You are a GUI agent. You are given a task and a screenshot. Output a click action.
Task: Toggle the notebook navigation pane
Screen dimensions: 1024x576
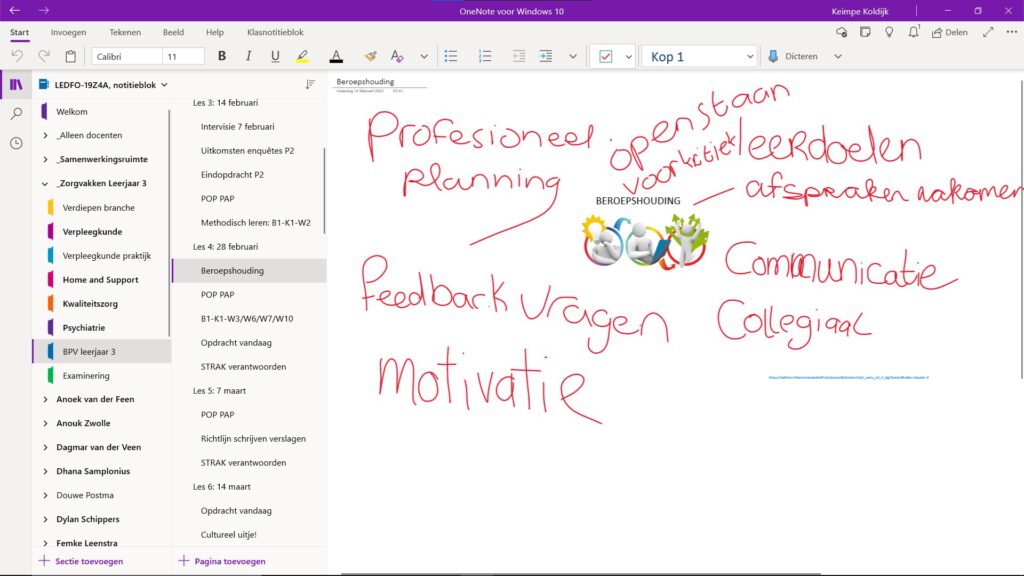click(x=16, y=85)
